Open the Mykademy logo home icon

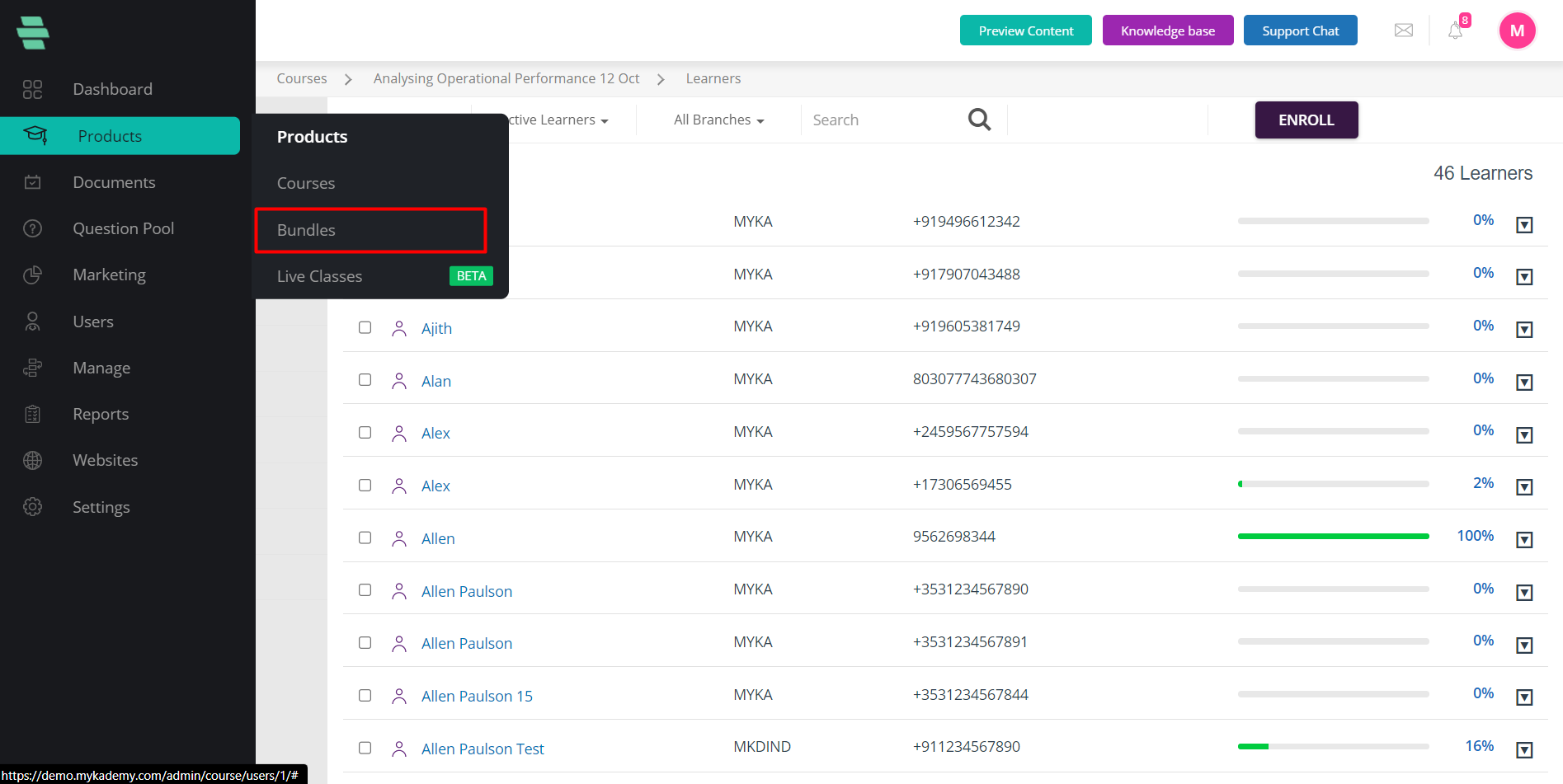click(x=32, y=31)
